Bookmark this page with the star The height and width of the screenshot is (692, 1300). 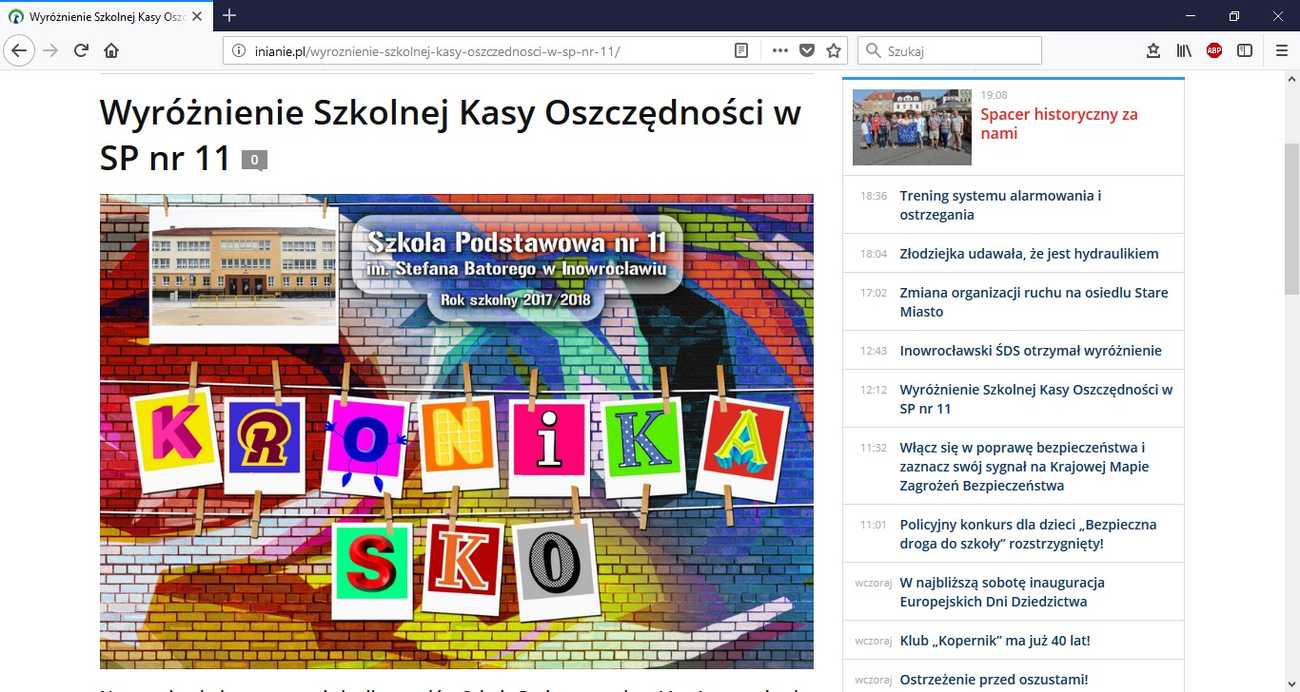pos(834,50)
